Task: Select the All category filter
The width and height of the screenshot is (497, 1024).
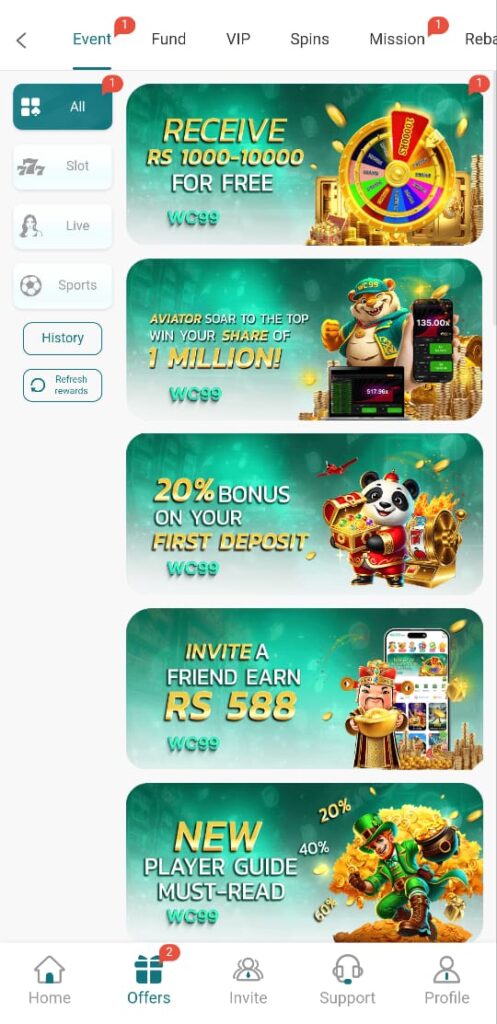Action: click(63, 106)
